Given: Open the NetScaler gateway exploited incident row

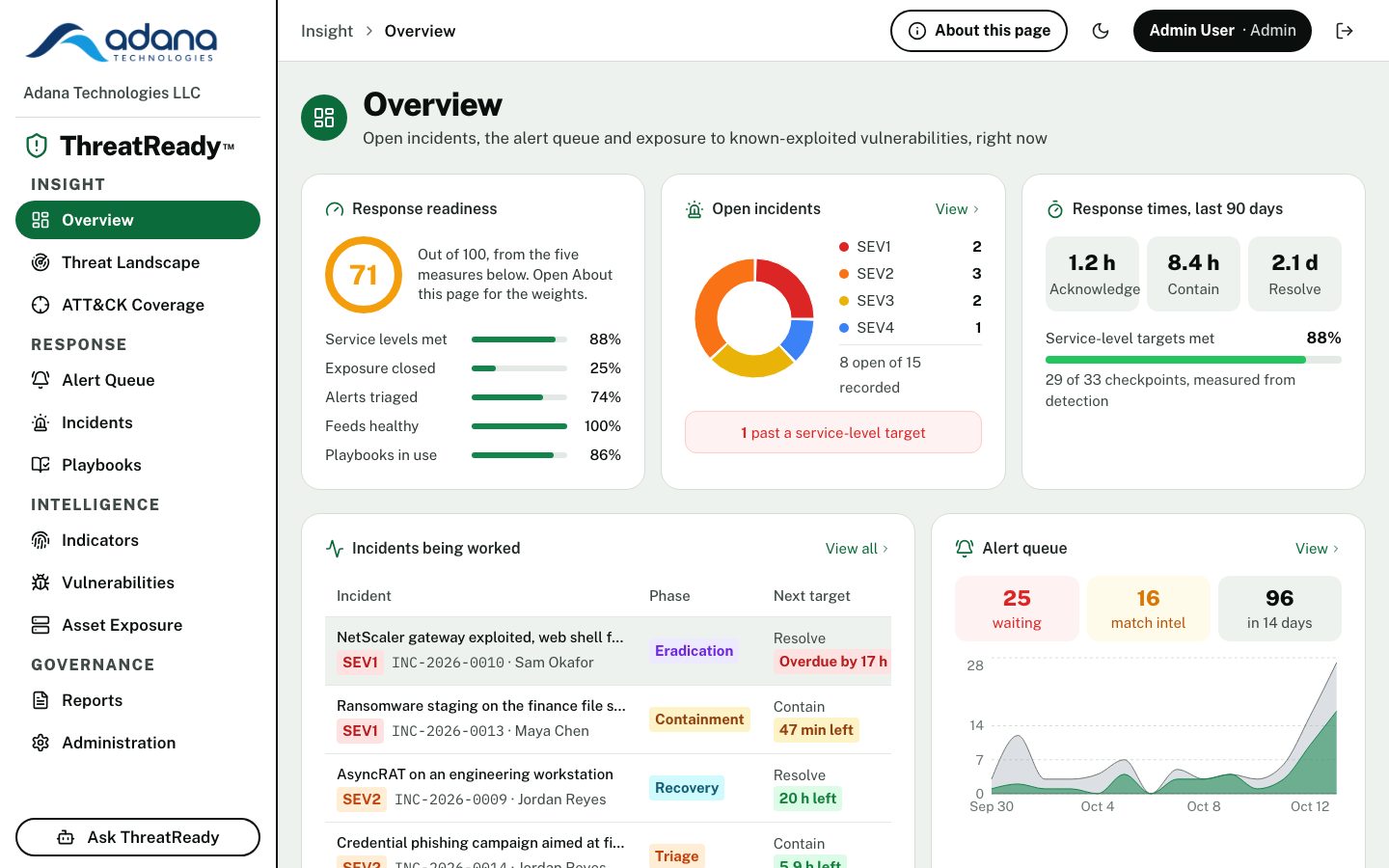Looking at the screenshot, I should pyautogui.click(x=608, y=651).
